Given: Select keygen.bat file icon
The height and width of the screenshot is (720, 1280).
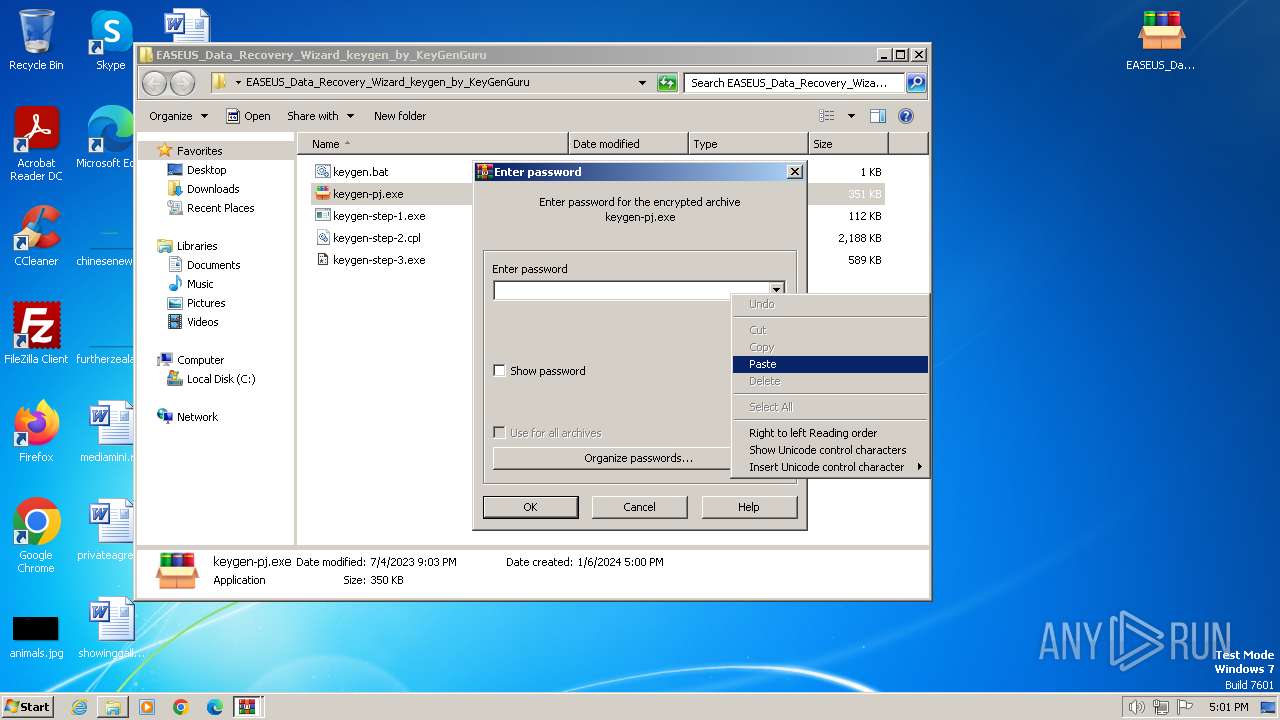Looking at the screenshot, I should click(x=322, y=172).
